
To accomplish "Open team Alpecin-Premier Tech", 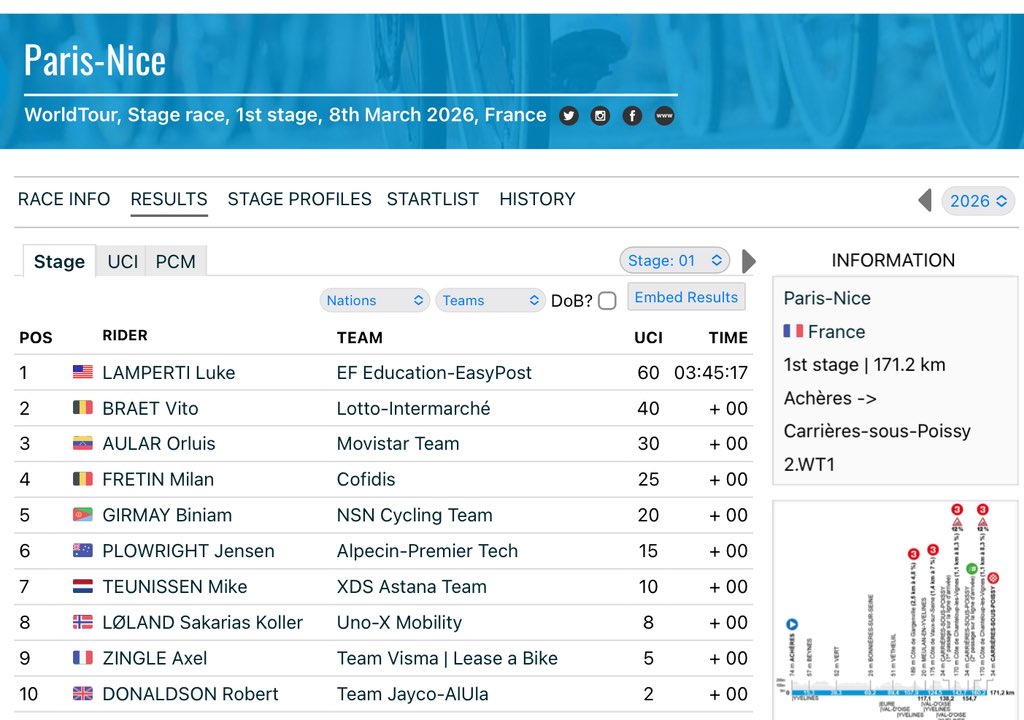I will (x=427, y=551).
